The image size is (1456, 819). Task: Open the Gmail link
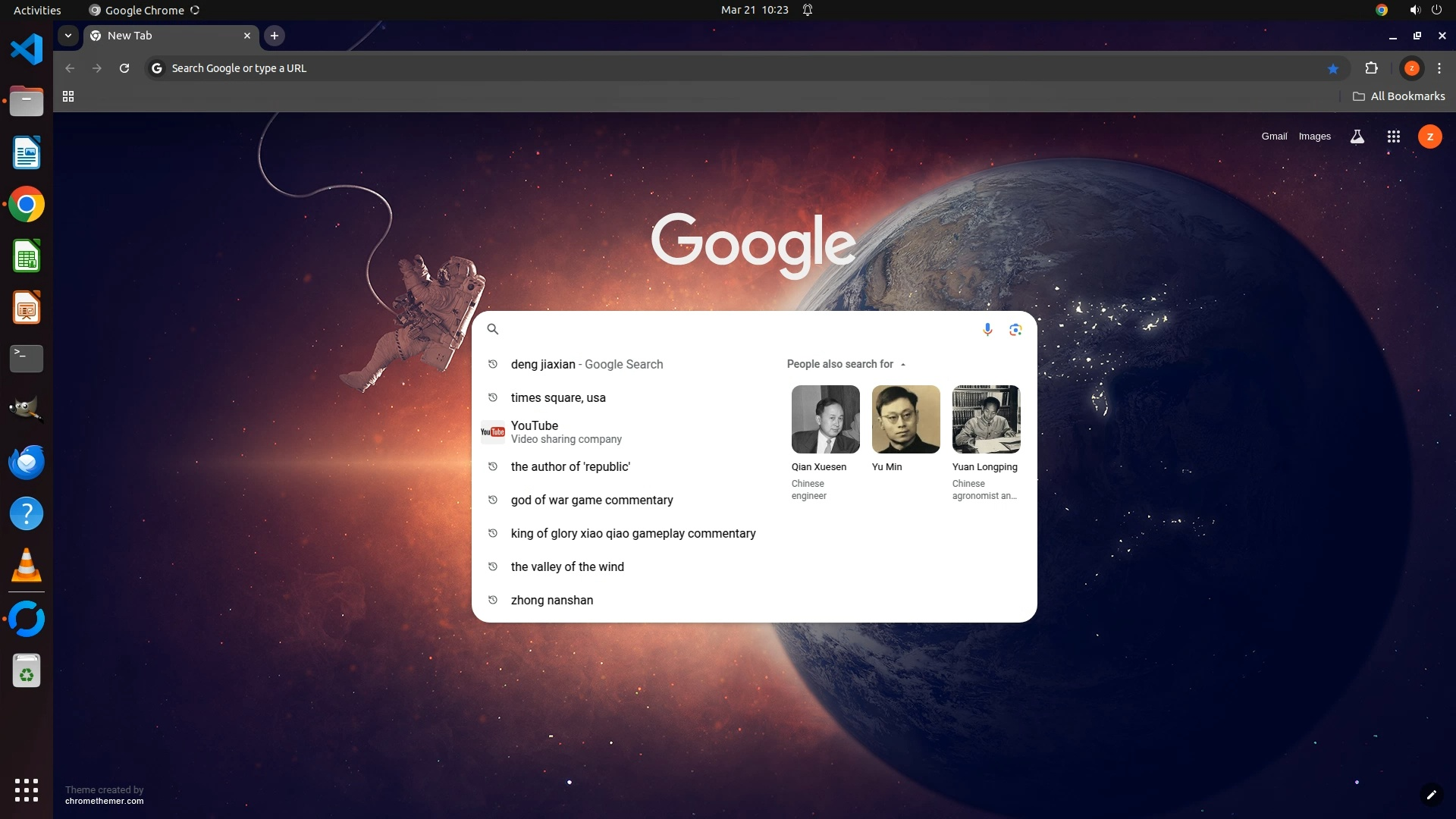(1274, 136)
